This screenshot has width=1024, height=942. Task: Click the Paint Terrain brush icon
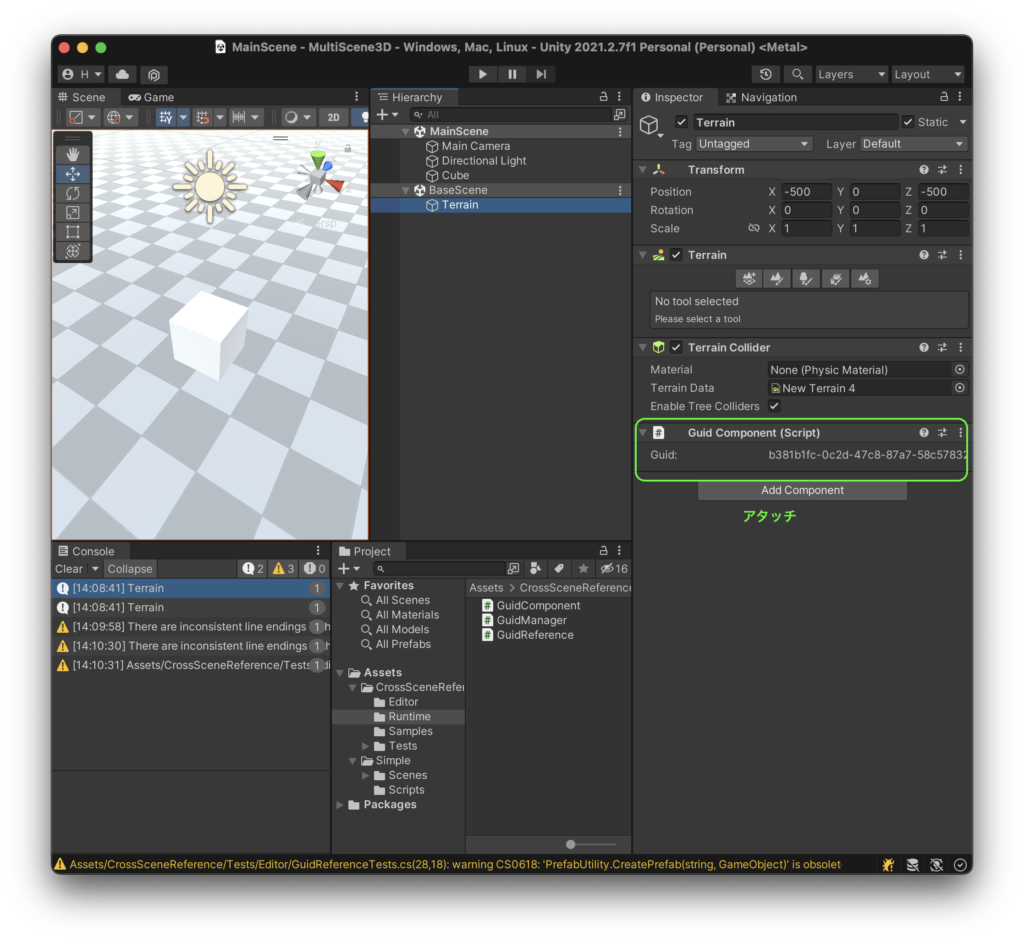(x=777, y=279)
